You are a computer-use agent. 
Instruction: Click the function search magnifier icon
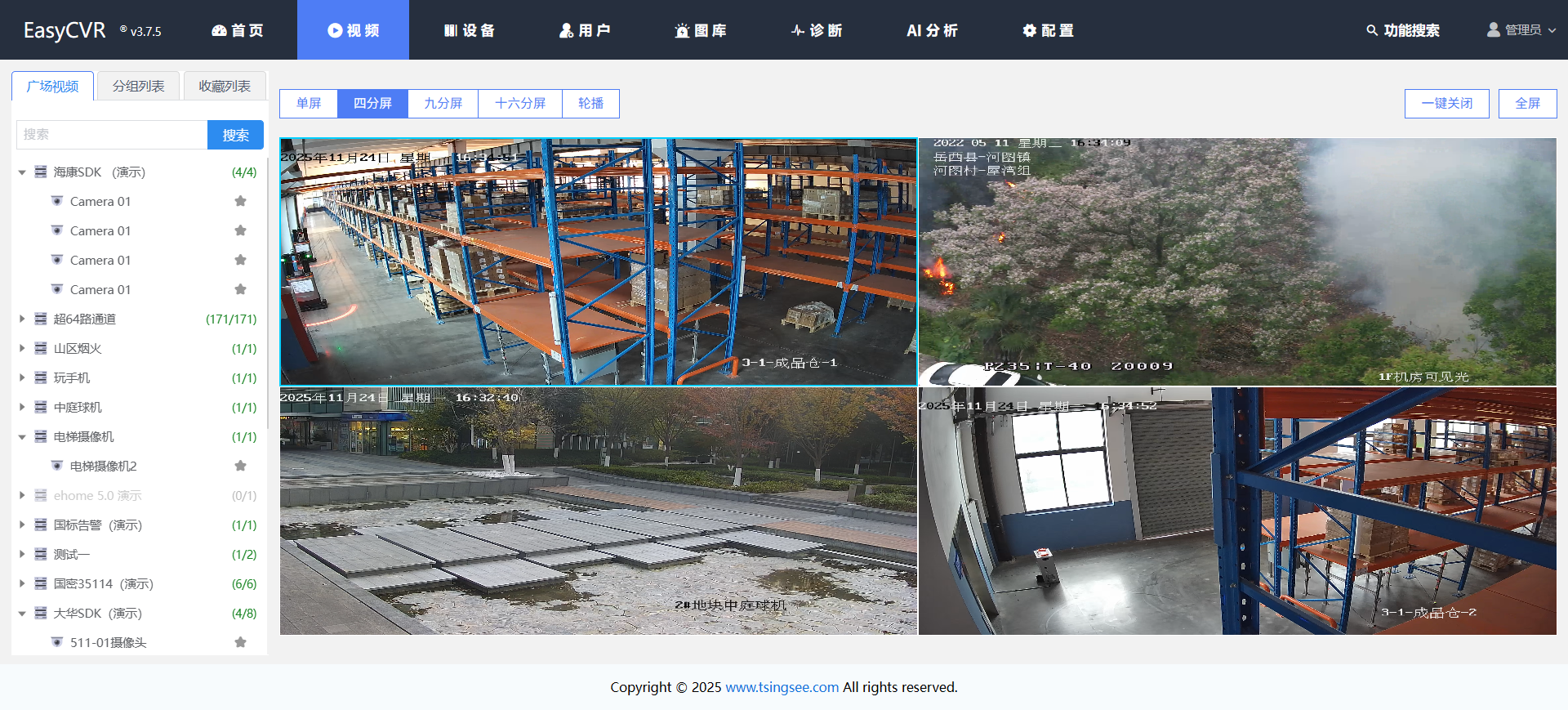click(1372, 30)
